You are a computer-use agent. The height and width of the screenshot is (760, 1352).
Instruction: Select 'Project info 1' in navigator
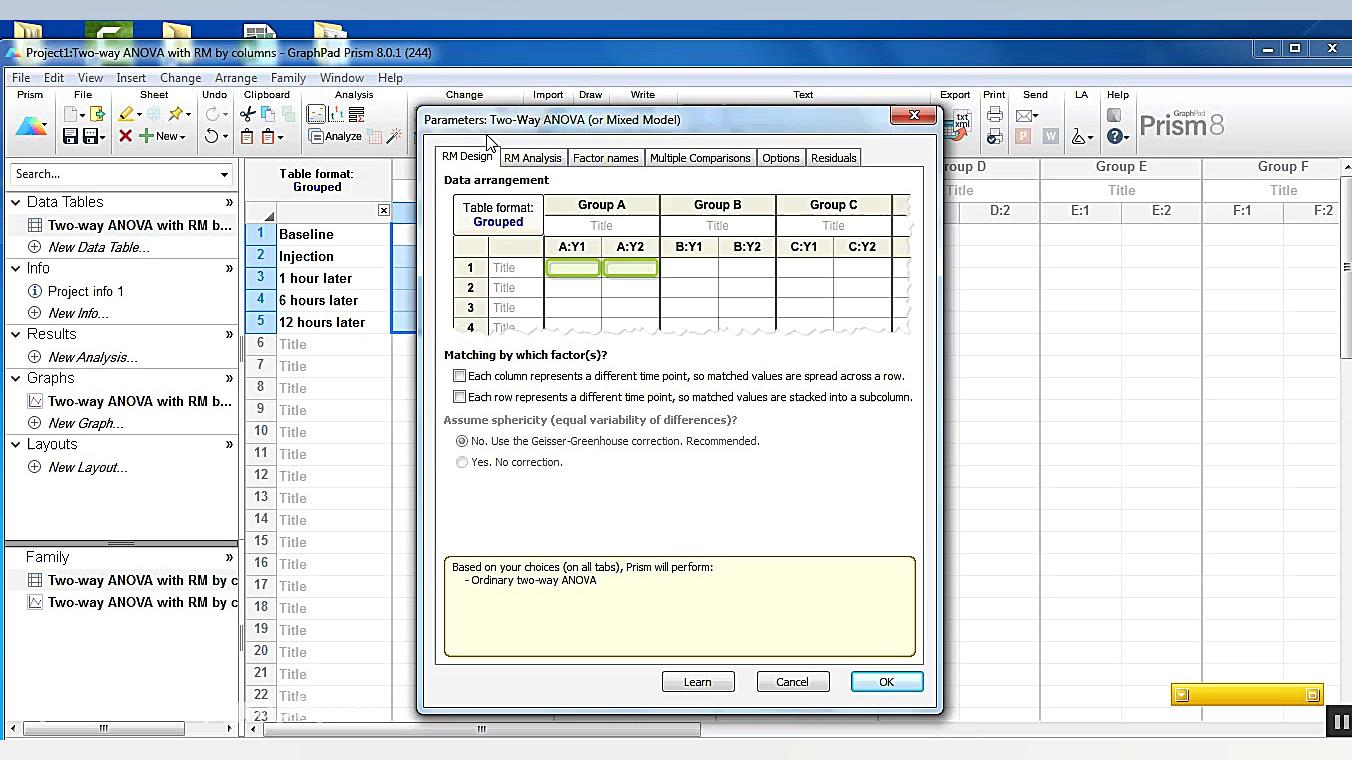point(86,291)
